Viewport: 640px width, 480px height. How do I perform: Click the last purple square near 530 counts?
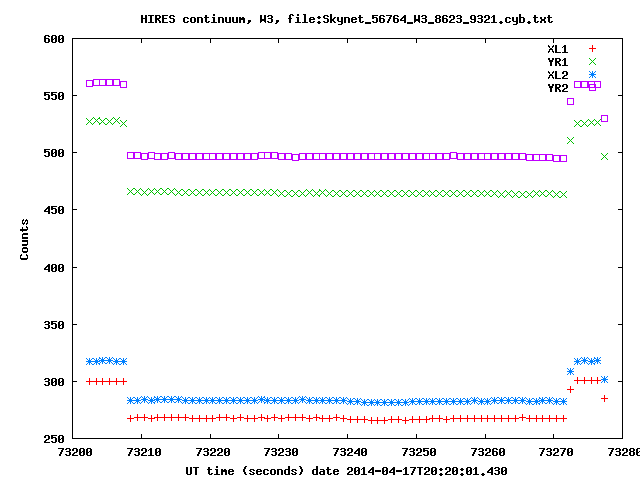(604, 118)
